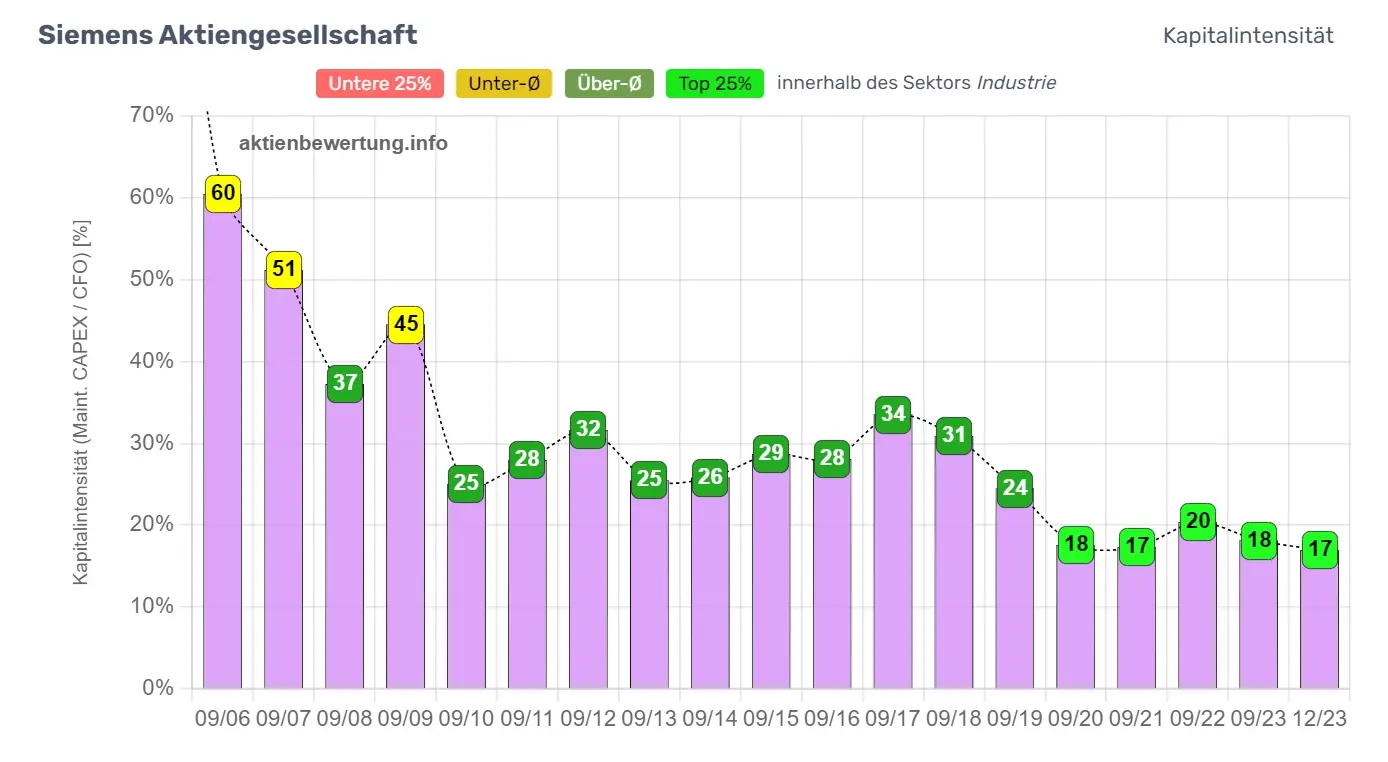Click the 09/22 x-axis label
This screenshot has height=762, width=1388.
1197,717
